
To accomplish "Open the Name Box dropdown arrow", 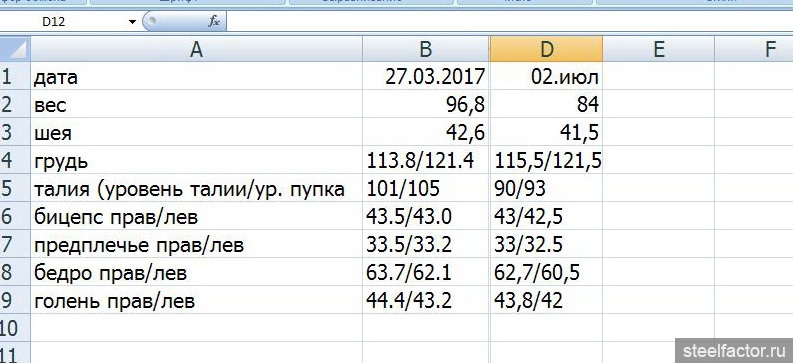I will 132,22.
